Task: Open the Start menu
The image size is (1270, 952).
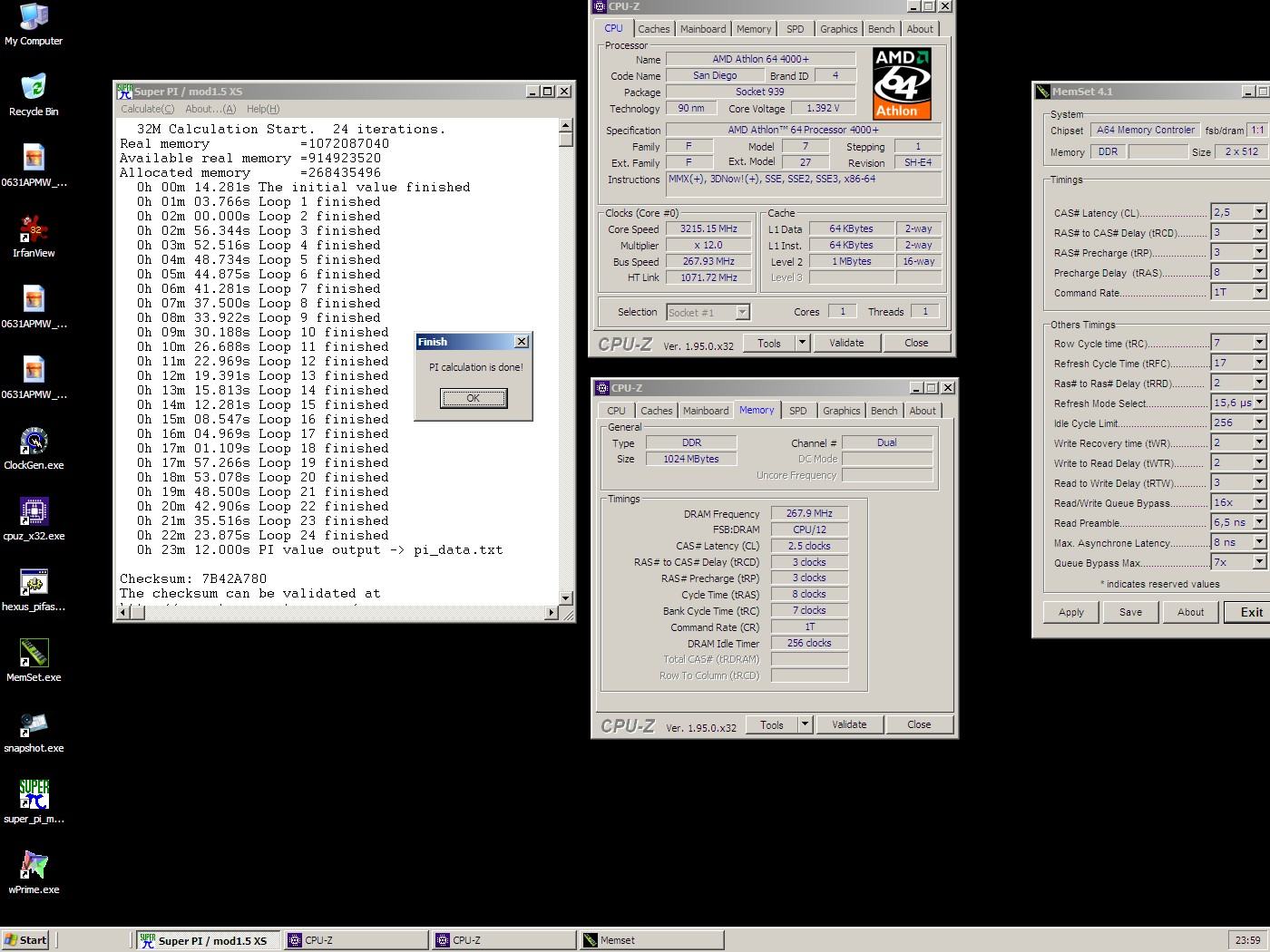Action: 25,939
